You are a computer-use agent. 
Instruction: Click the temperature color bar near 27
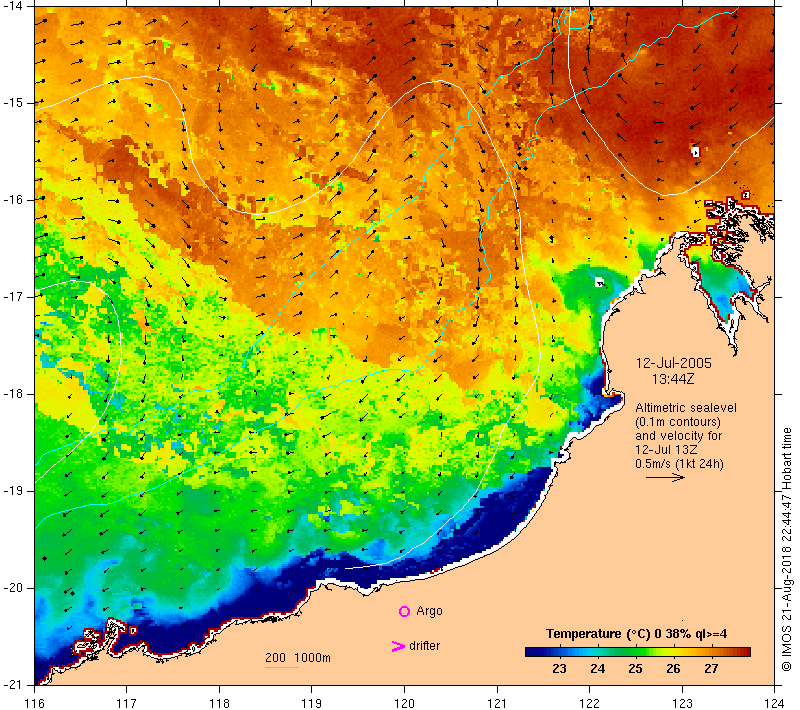tap(711, 652)
